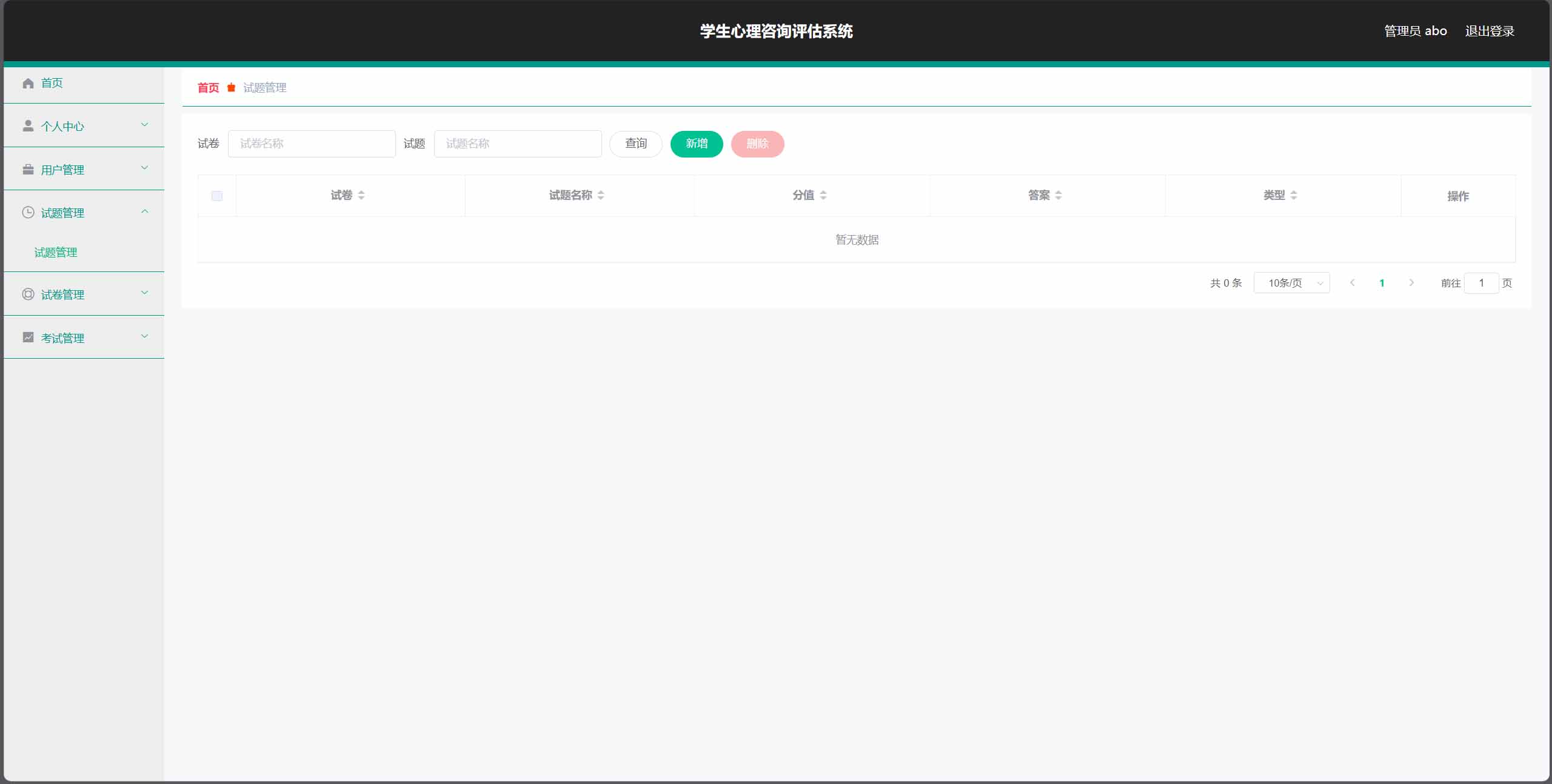
Task: Expand the 用户管理 menu chevron
Action: tap(144, 168)
